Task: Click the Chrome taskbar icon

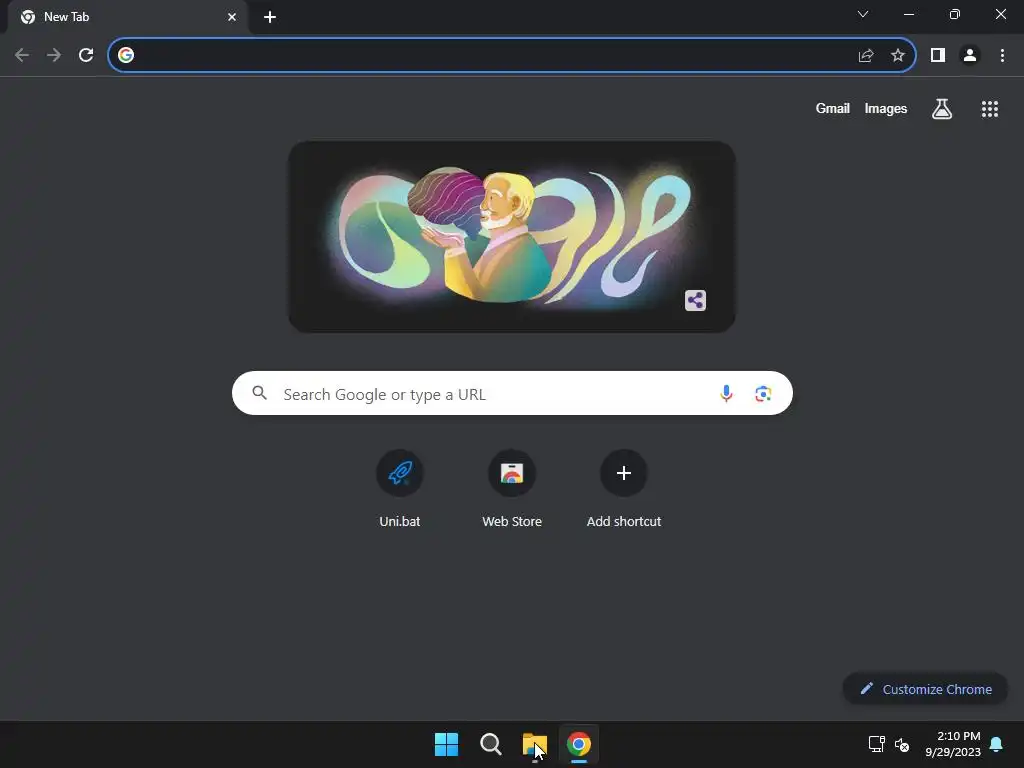Action: click(579, 744)
